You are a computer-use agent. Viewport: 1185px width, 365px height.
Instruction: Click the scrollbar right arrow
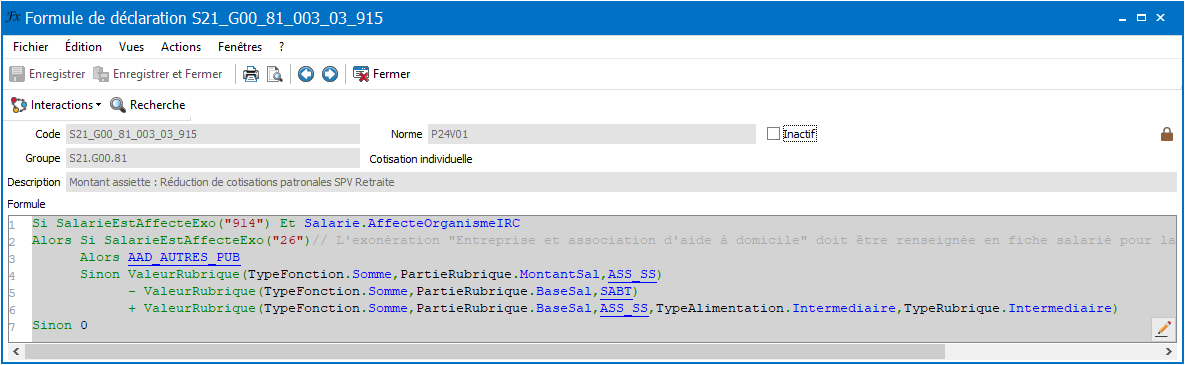[1169, 351]
